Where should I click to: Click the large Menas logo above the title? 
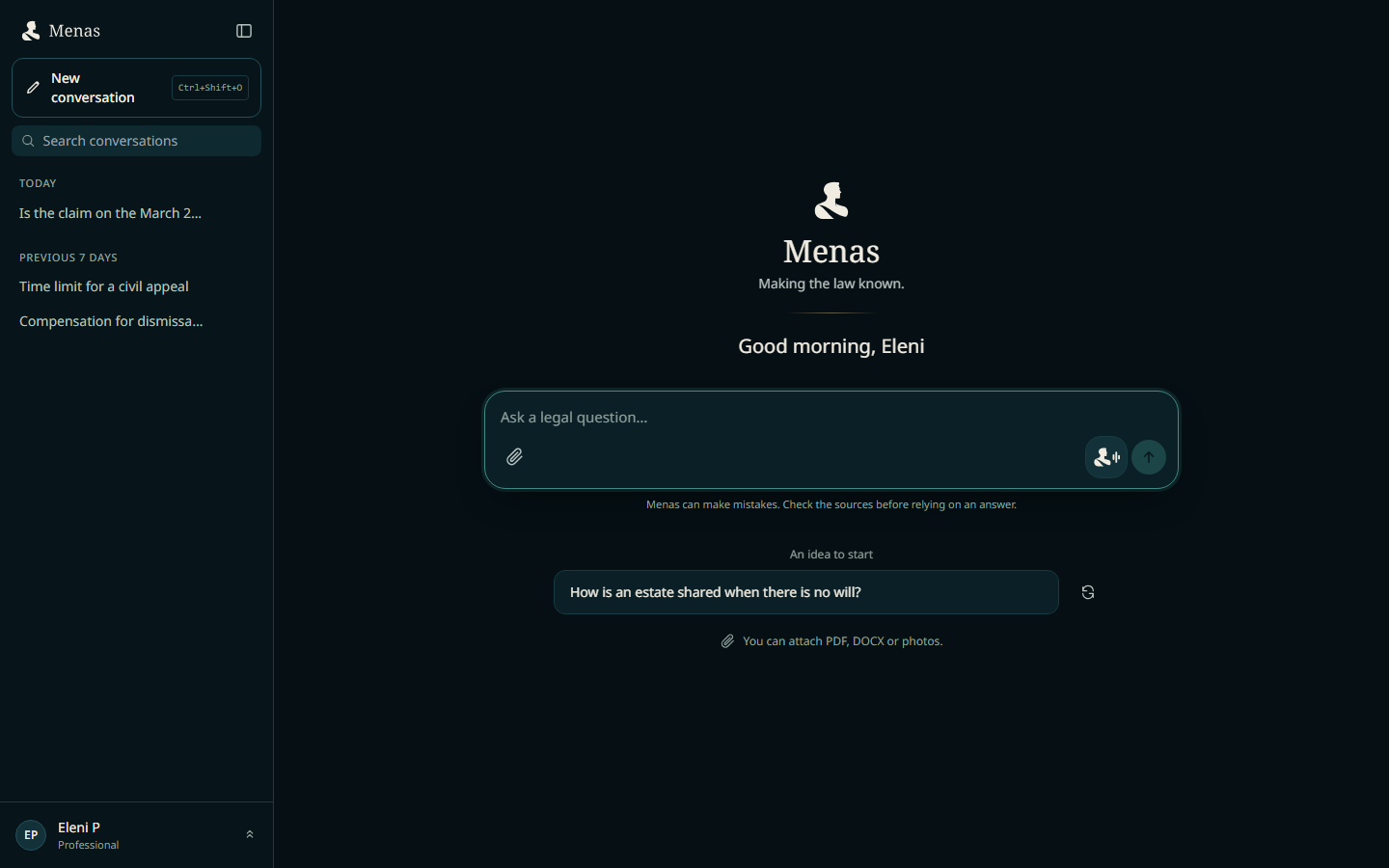click(x=831, y=201)
